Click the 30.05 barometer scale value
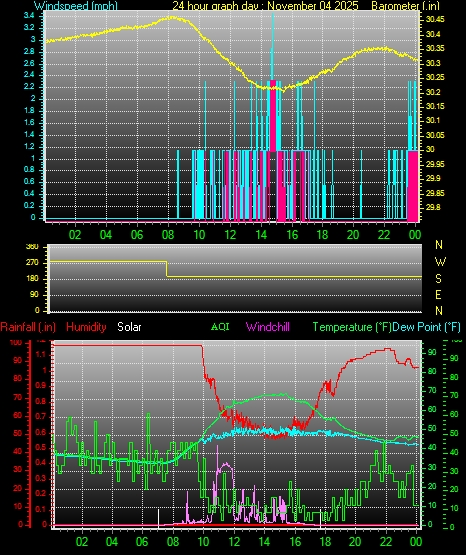The image size is (466, 555). 435,135
